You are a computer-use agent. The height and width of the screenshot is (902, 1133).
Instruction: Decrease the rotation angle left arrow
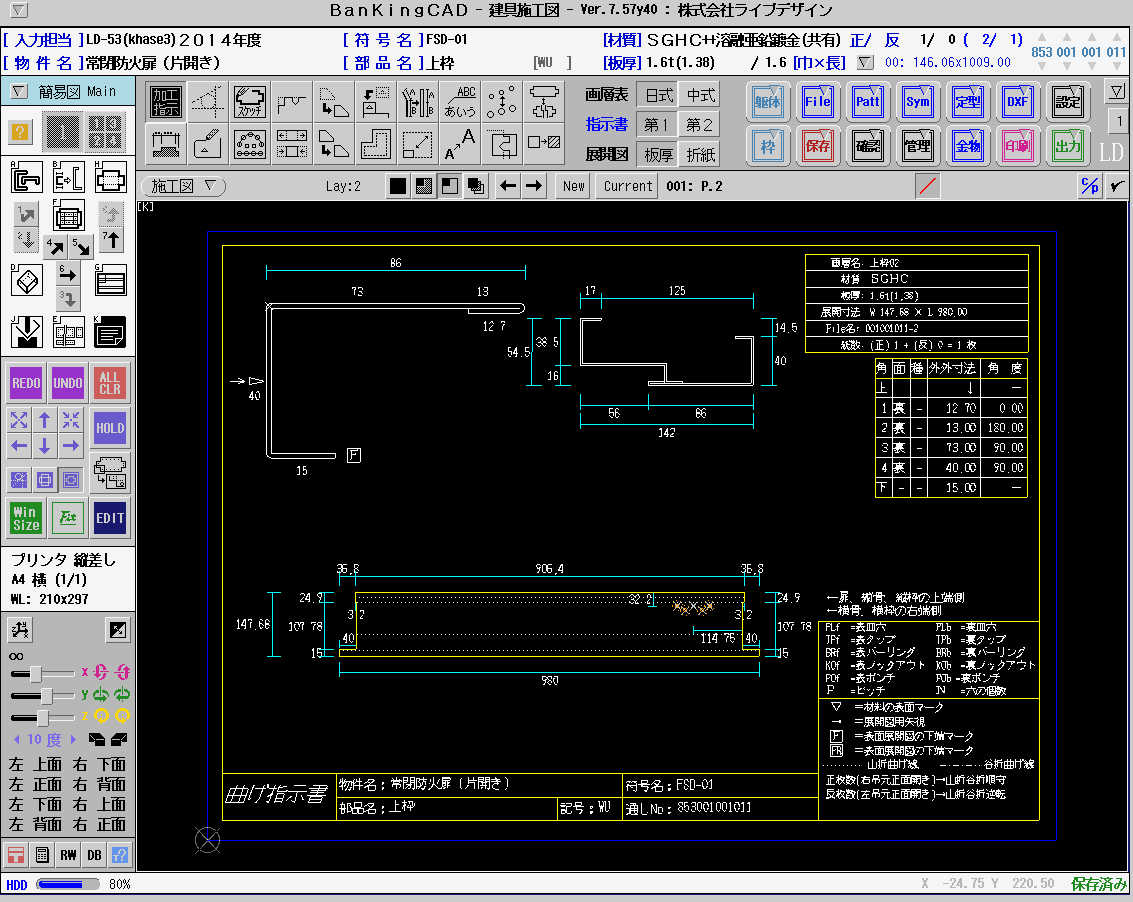(17, 739)
